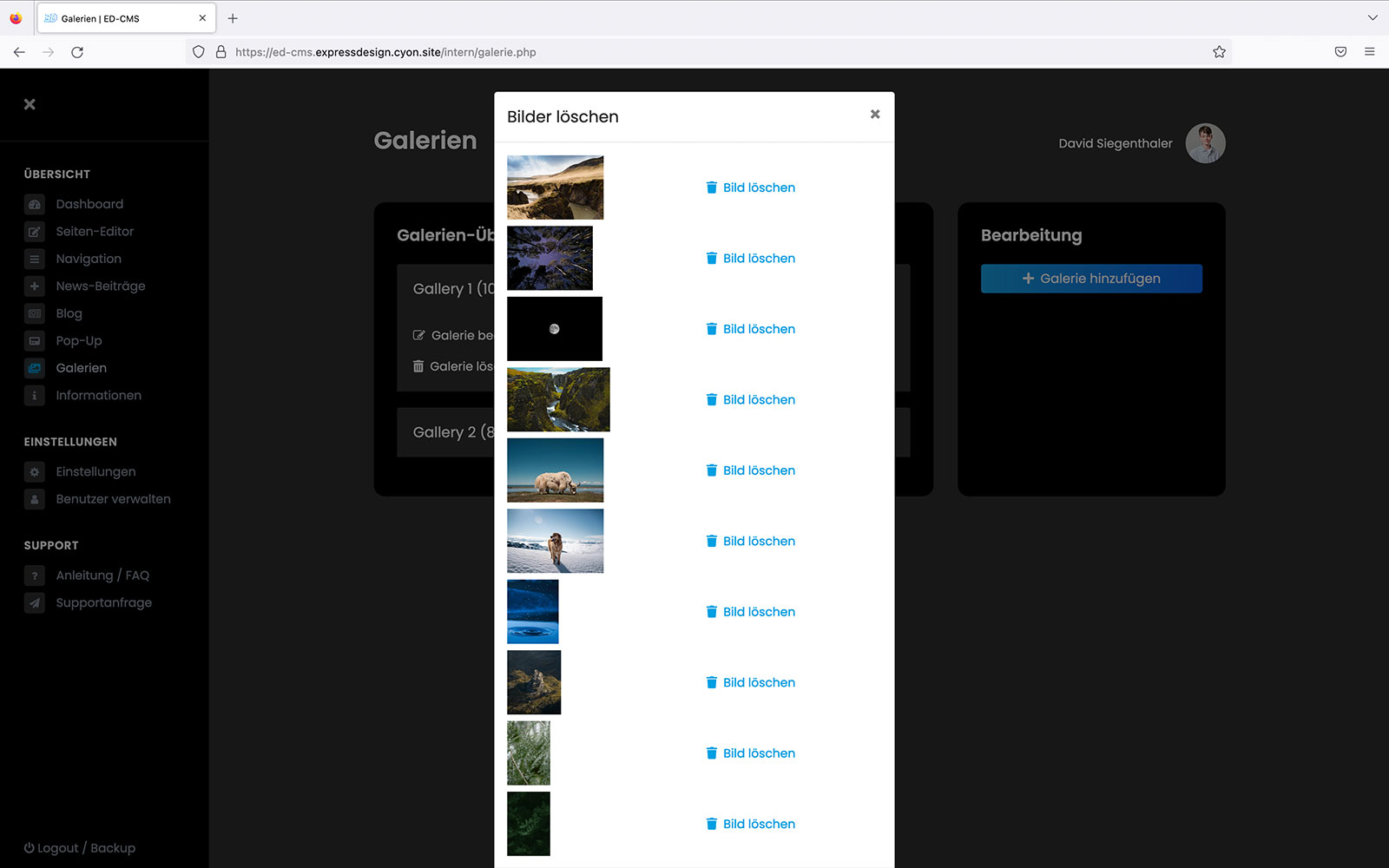1389x868 pixels.
Task: Open Dashboard from the sidebar
Action: (89, 204)
